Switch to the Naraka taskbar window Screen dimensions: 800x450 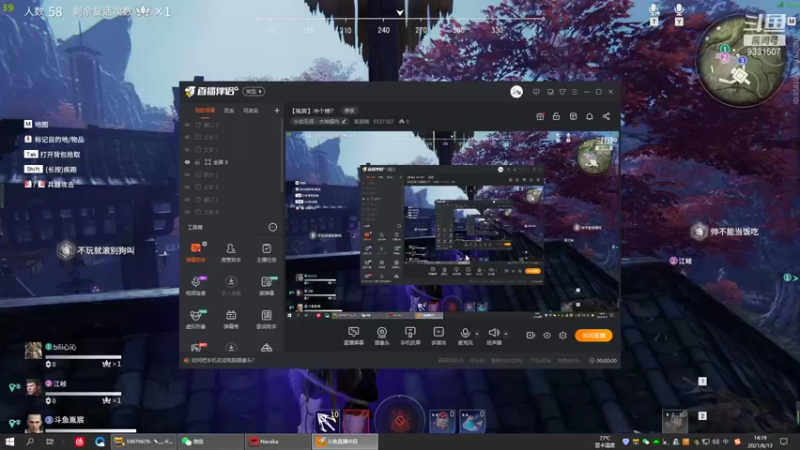pyautogui.click(x=277, y=441)
